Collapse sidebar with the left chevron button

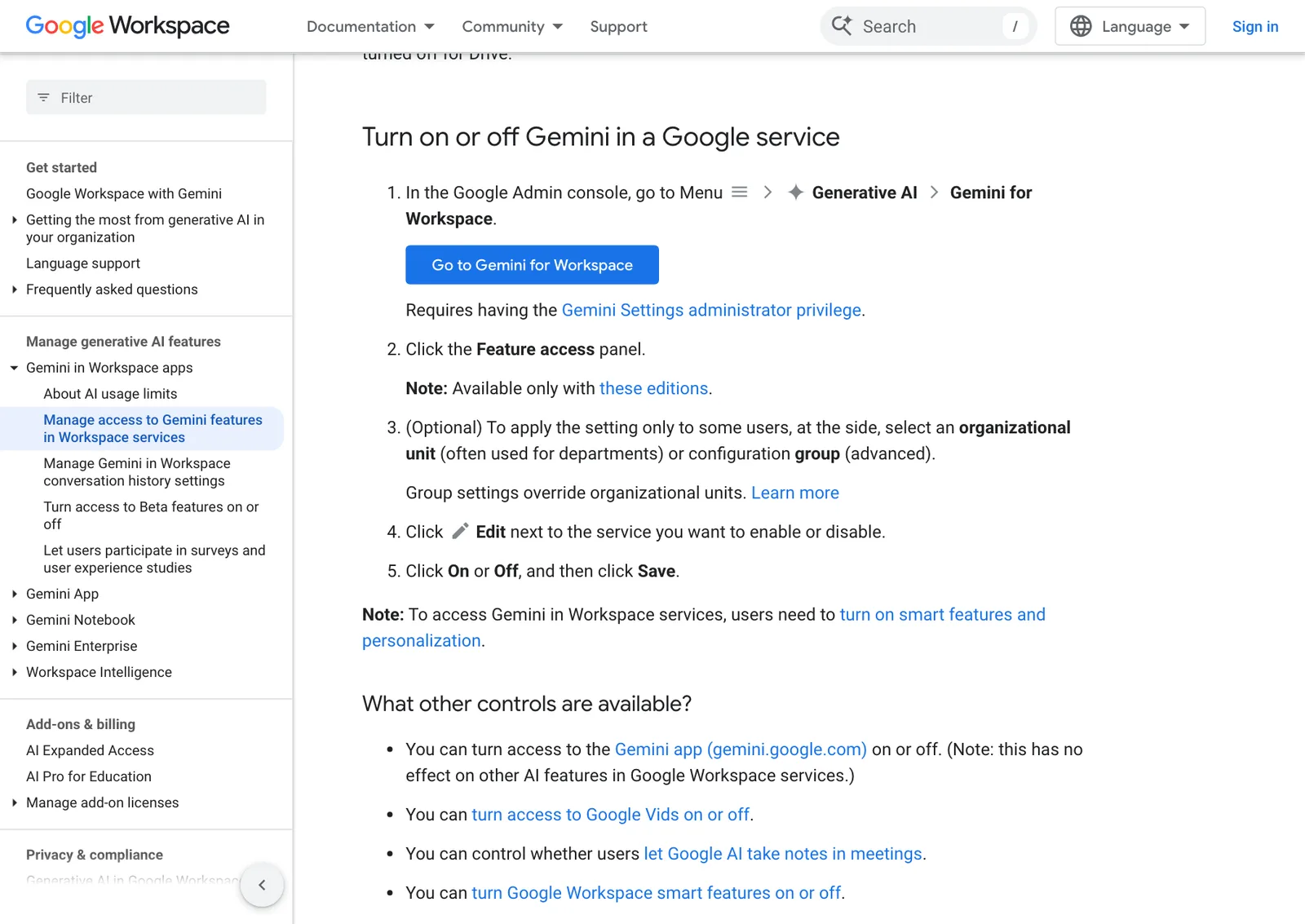pyautogui.click(x=262, y=885)
